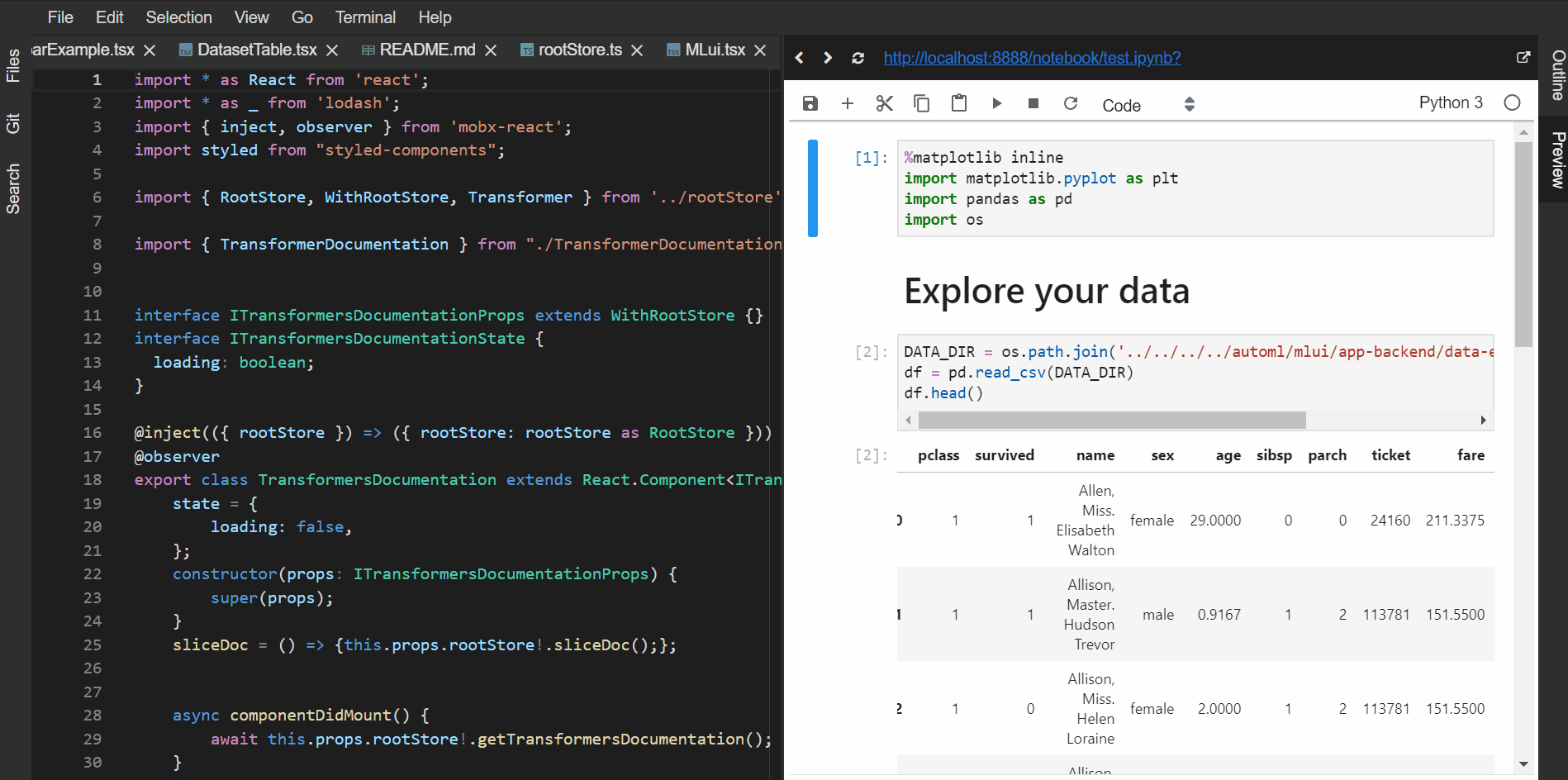Viewport: 1568px width, 780px height.
Task: Copy the selected notebook cell
Action: point(921,103)
